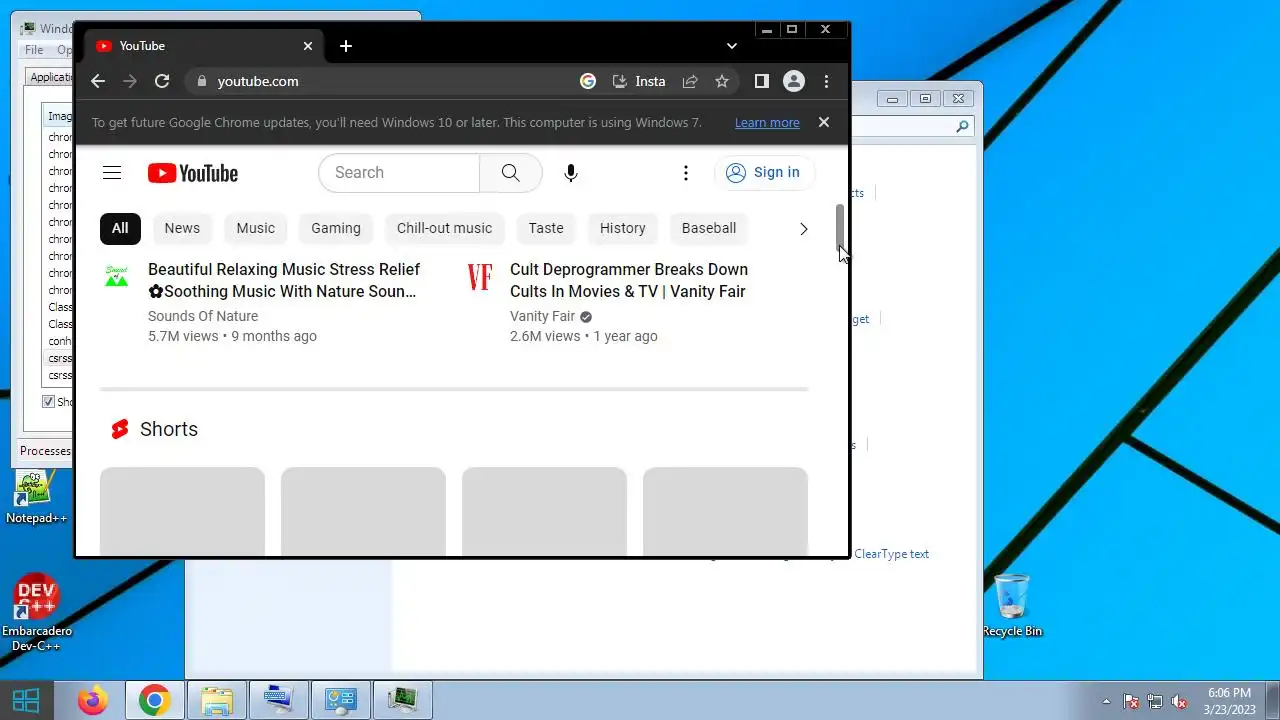Show hidden system tray icons

click(1106, 701)
